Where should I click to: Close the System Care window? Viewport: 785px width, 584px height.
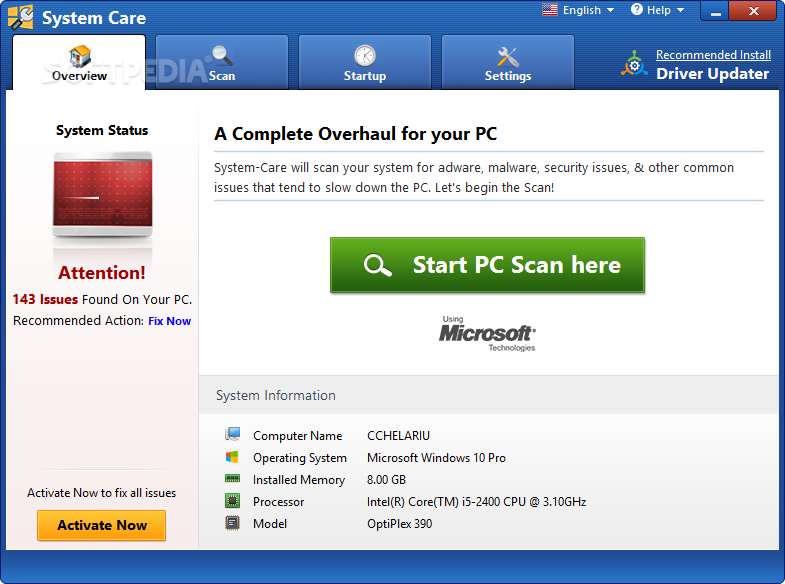point(753,11)
